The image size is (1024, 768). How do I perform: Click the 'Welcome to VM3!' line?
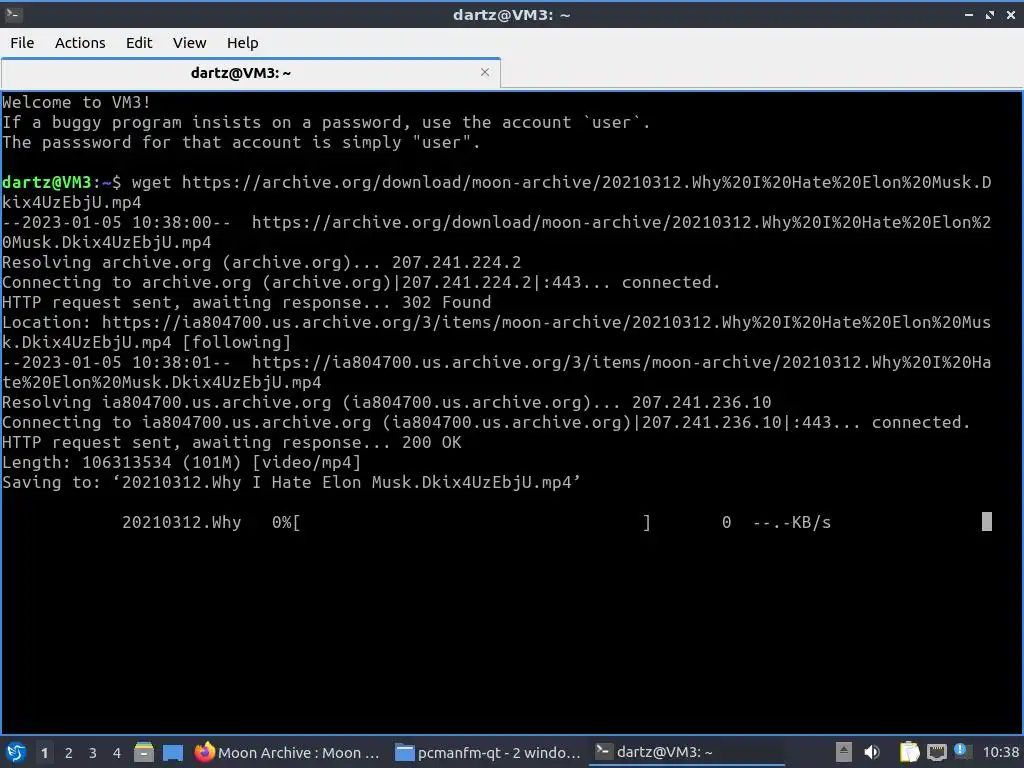point(76,103)
